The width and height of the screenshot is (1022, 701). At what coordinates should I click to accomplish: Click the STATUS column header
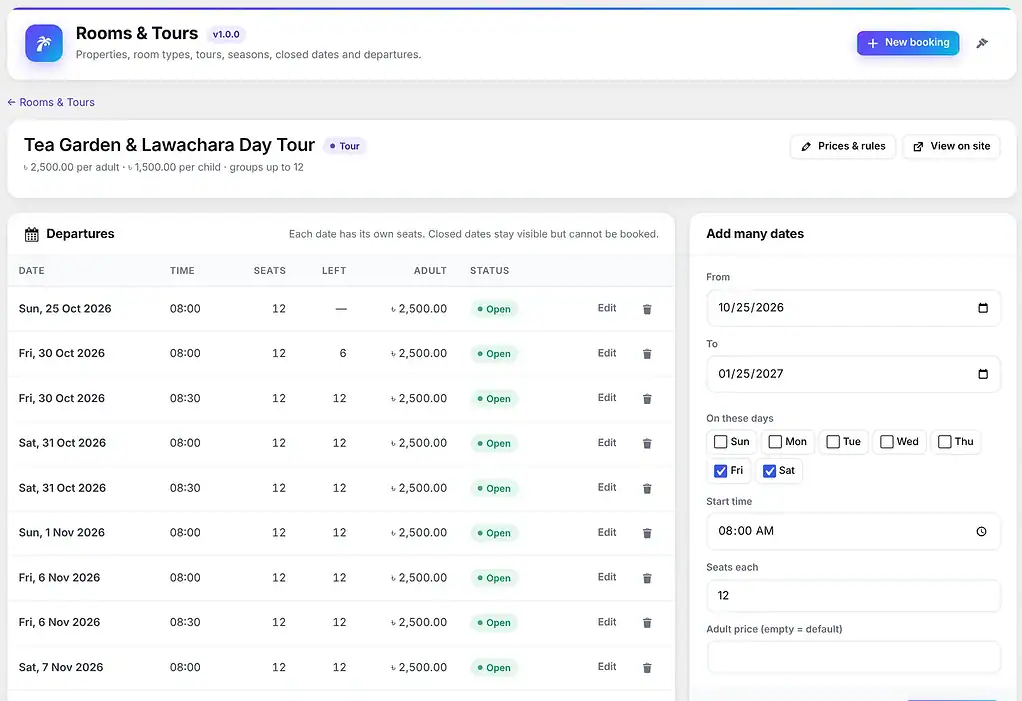(x=489, y=271)
